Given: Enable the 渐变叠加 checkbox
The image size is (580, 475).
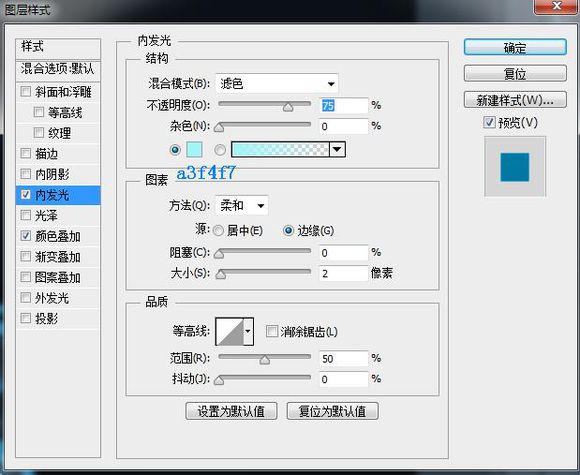Looking at the screenshot, I should click(26, 256).
